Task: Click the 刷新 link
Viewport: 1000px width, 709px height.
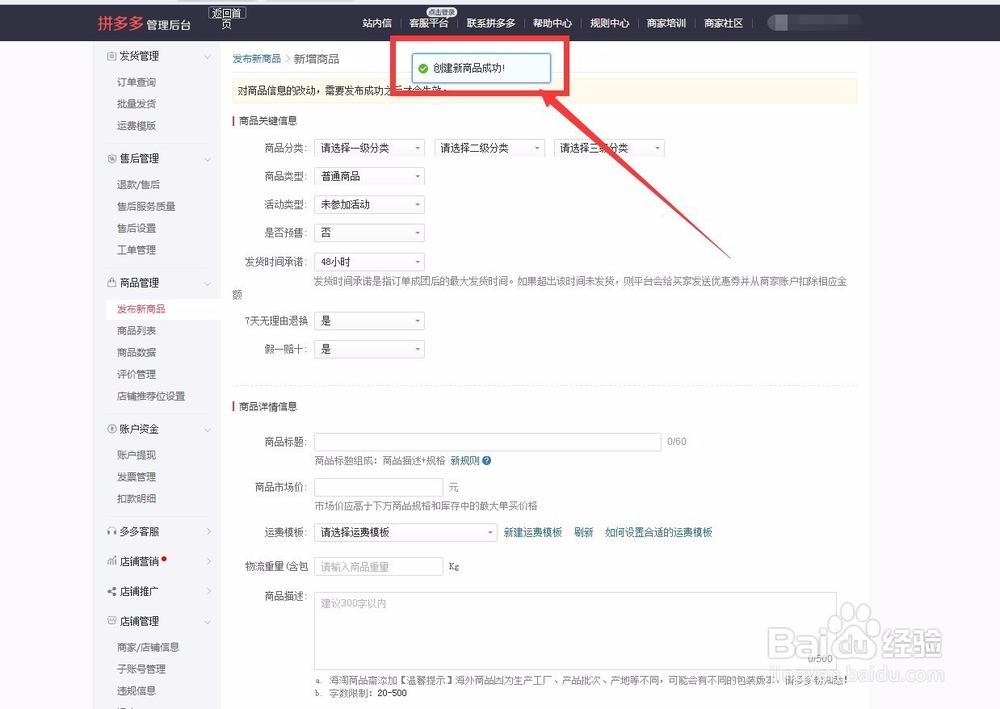Action: pos(583,532)
